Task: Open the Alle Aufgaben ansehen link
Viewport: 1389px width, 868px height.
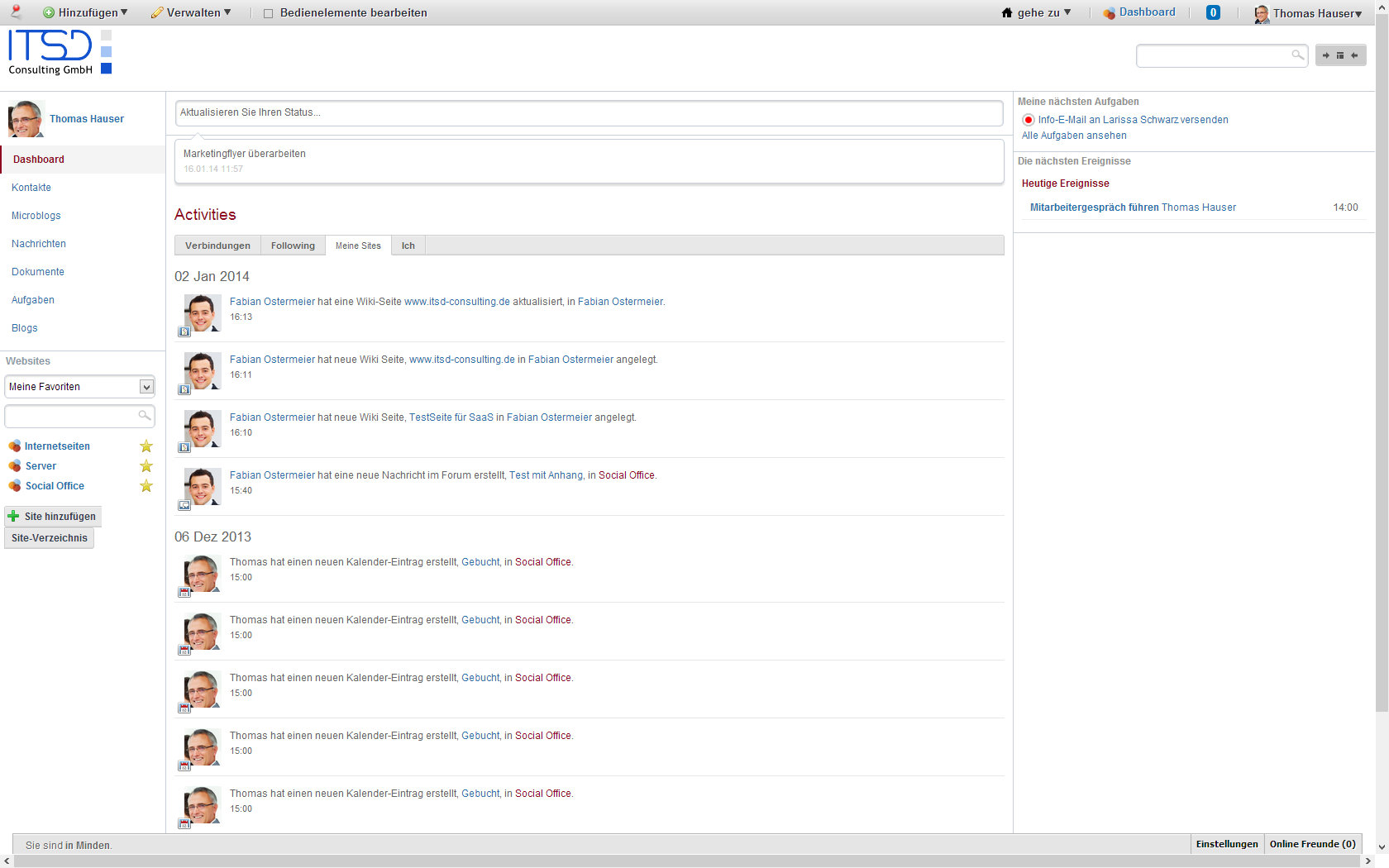Action: tap(1074, 136)
